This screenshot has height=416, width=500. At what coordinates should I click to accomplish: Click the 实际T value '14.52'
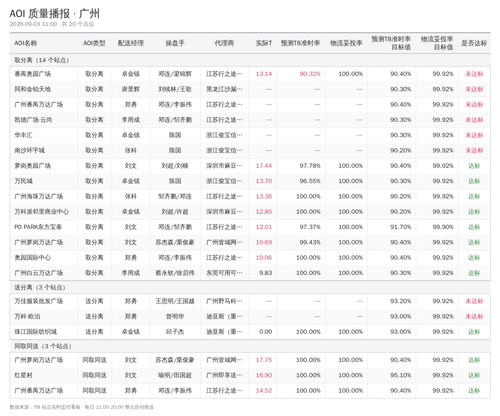click(264, 391)
